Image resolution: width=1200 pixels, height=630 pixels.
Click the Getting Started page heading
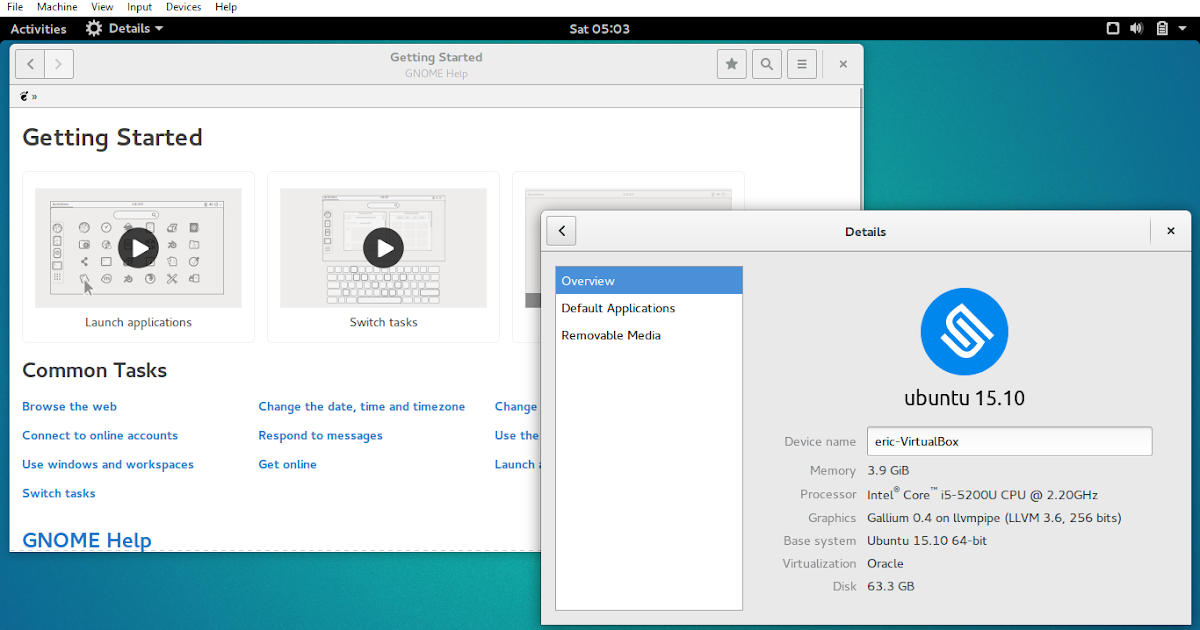point(112,137)
